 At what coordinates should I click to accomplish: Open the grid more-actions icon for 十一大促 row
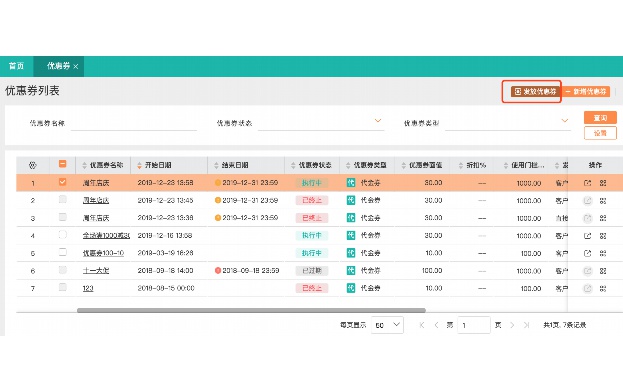pos(603,271)
